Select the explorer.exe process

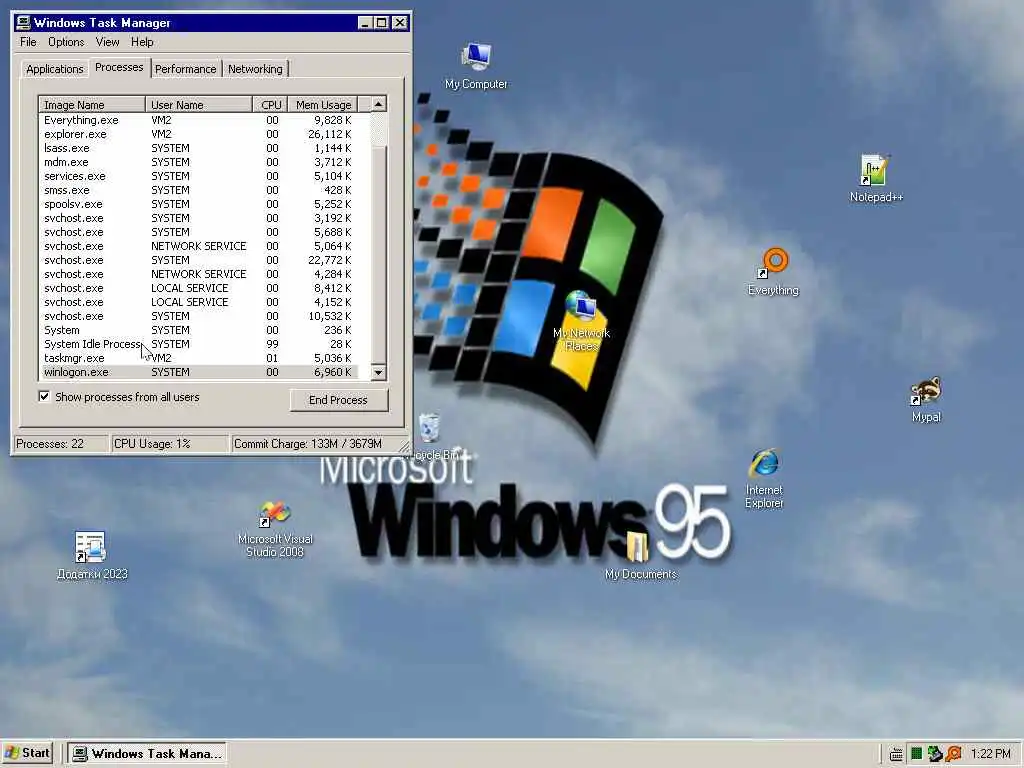(199, 134)
